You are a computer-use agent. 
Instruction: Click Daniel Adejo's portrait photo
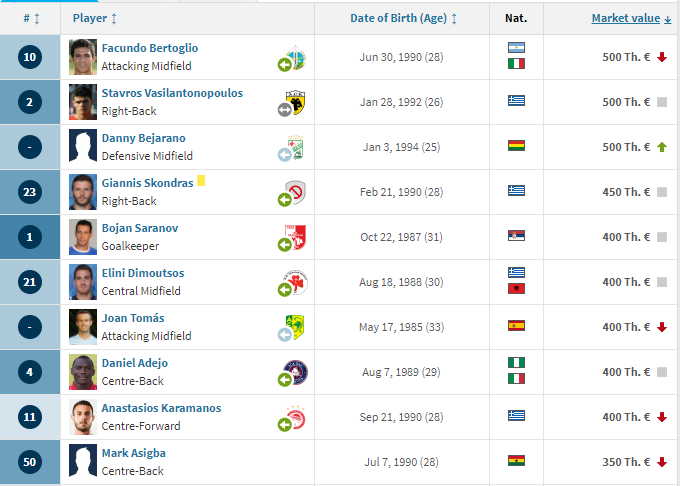point(83,372)
